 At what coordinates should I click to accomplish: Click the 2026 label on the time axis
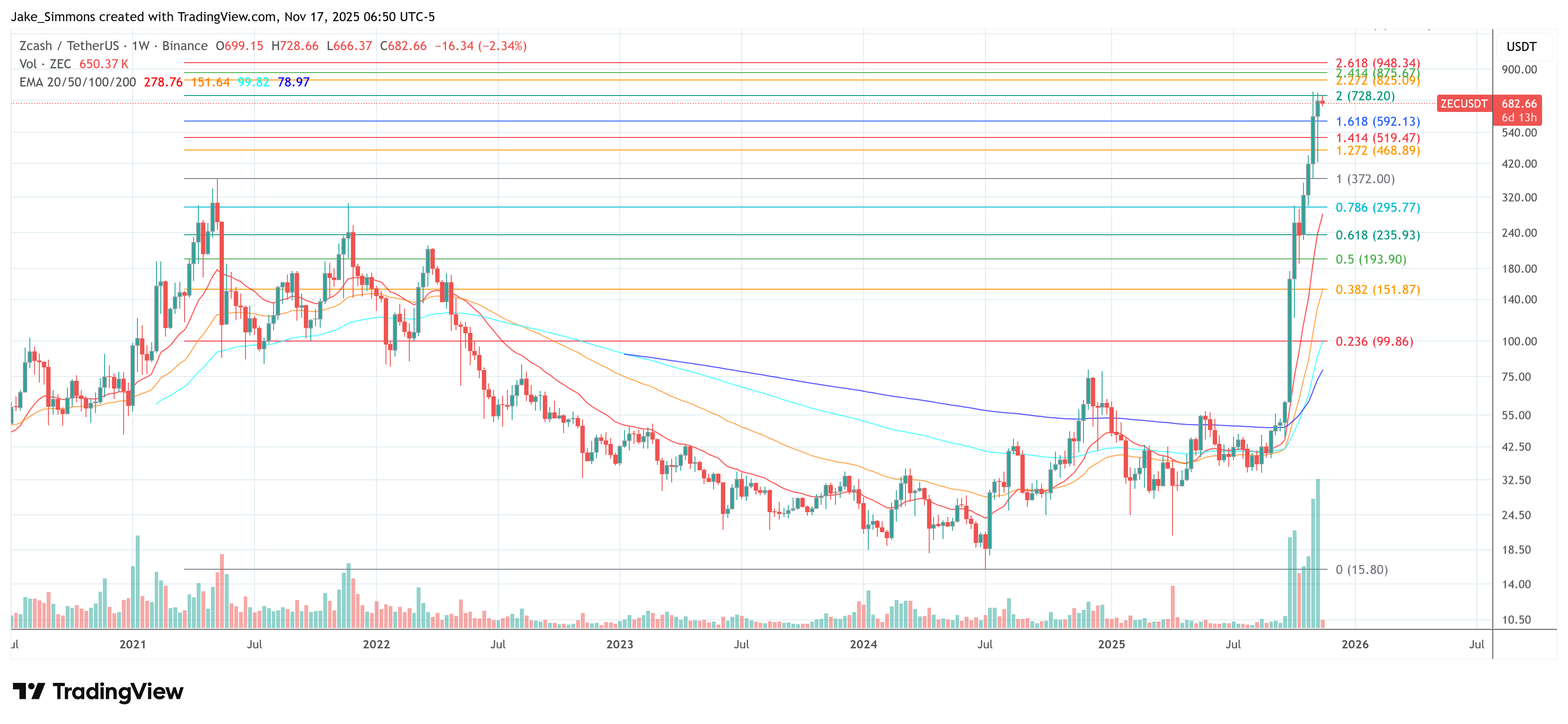click(x=1355, y=645)
